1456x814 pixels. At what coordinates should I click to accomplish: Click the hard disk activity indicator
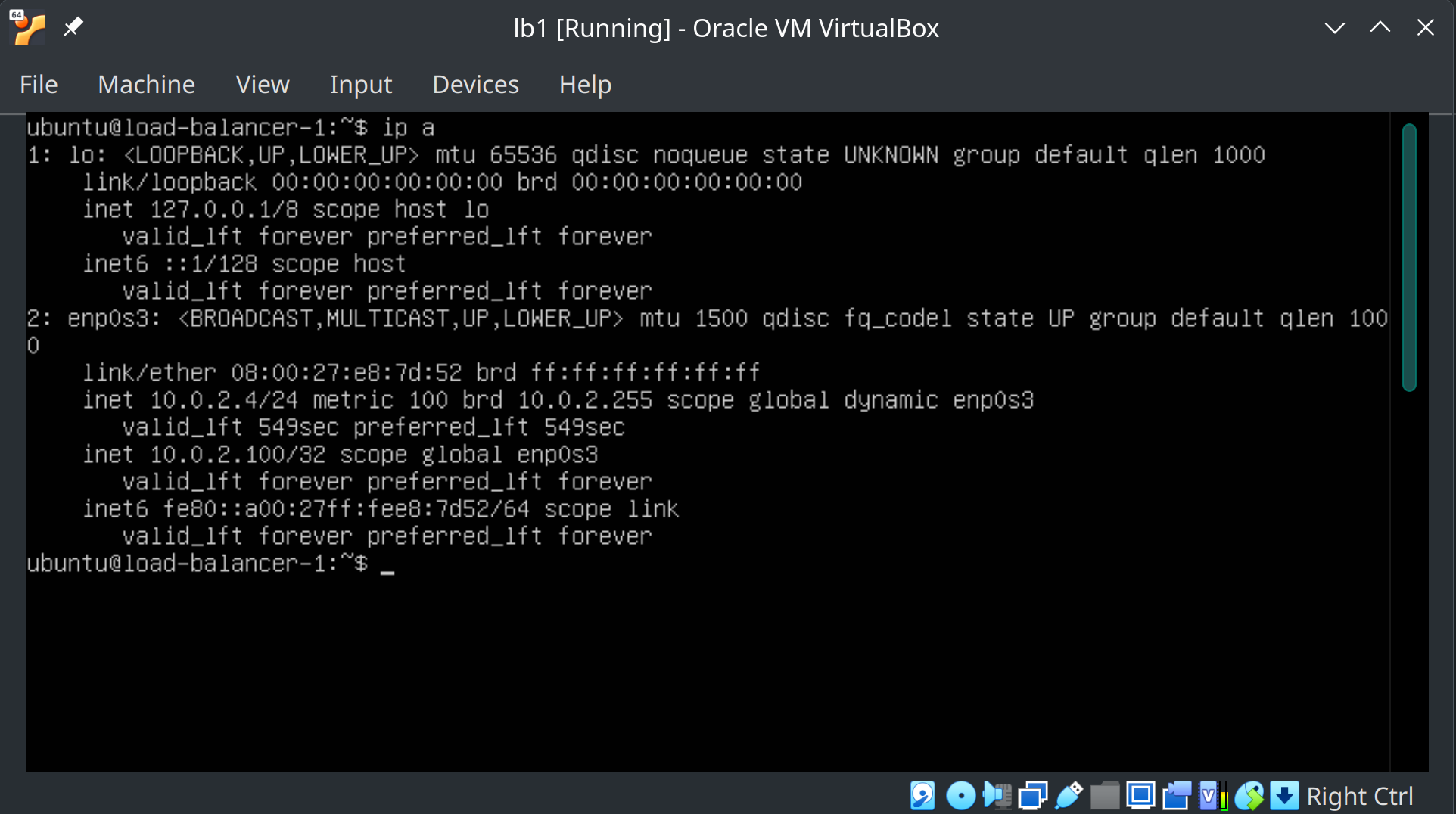click(x=922, y=796)
